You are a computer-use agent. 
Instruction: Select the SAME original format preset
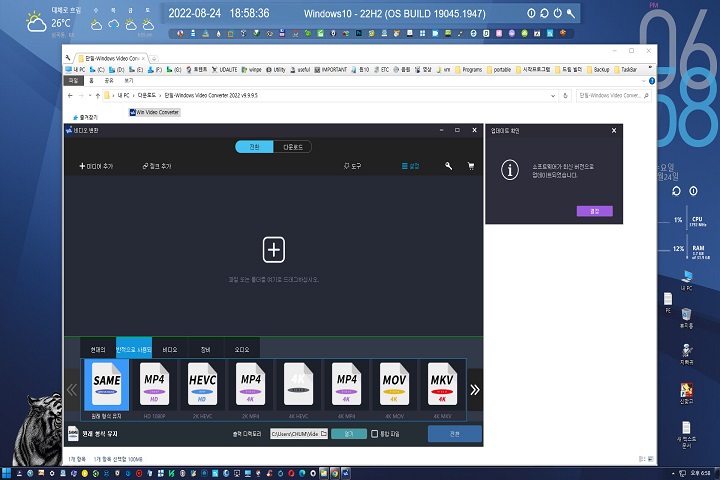point(107,385)
